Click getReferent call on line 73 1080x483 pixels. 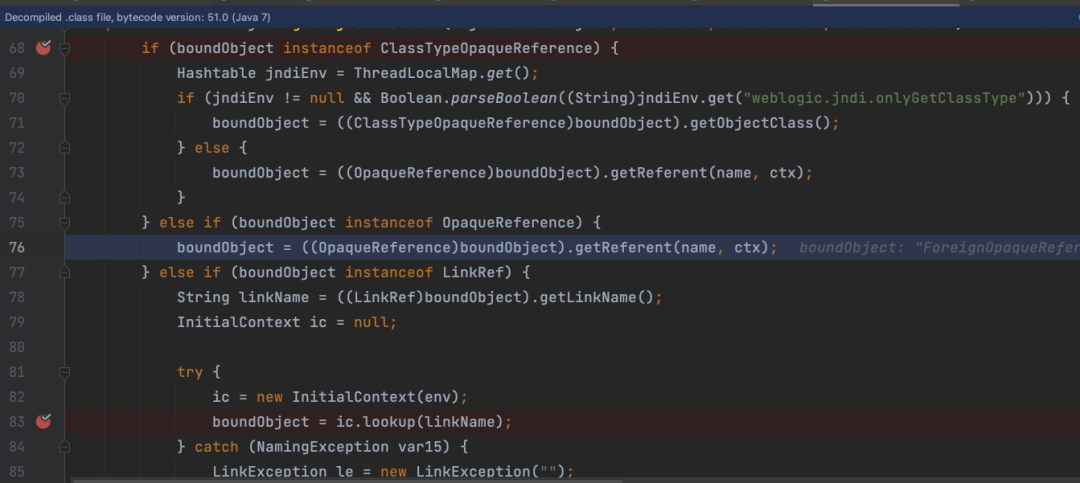click(657, 172)
